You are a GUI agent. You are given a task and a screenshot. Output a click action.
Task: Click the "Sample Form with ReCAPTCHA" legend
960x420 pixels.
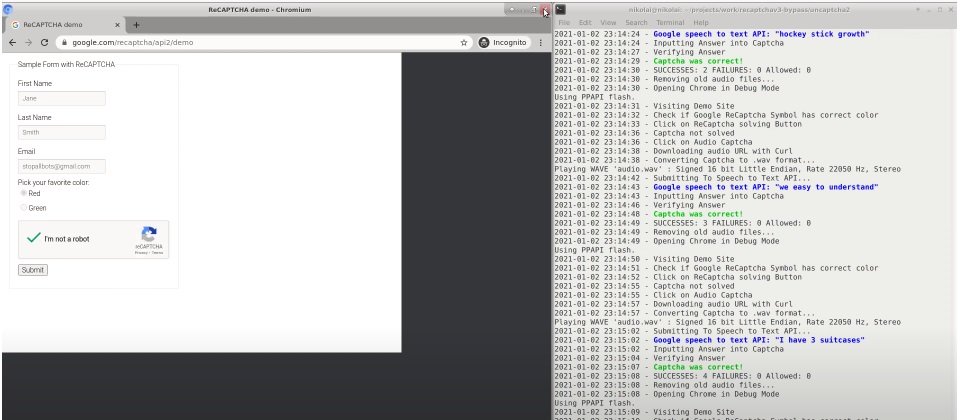tap(66, 64)
